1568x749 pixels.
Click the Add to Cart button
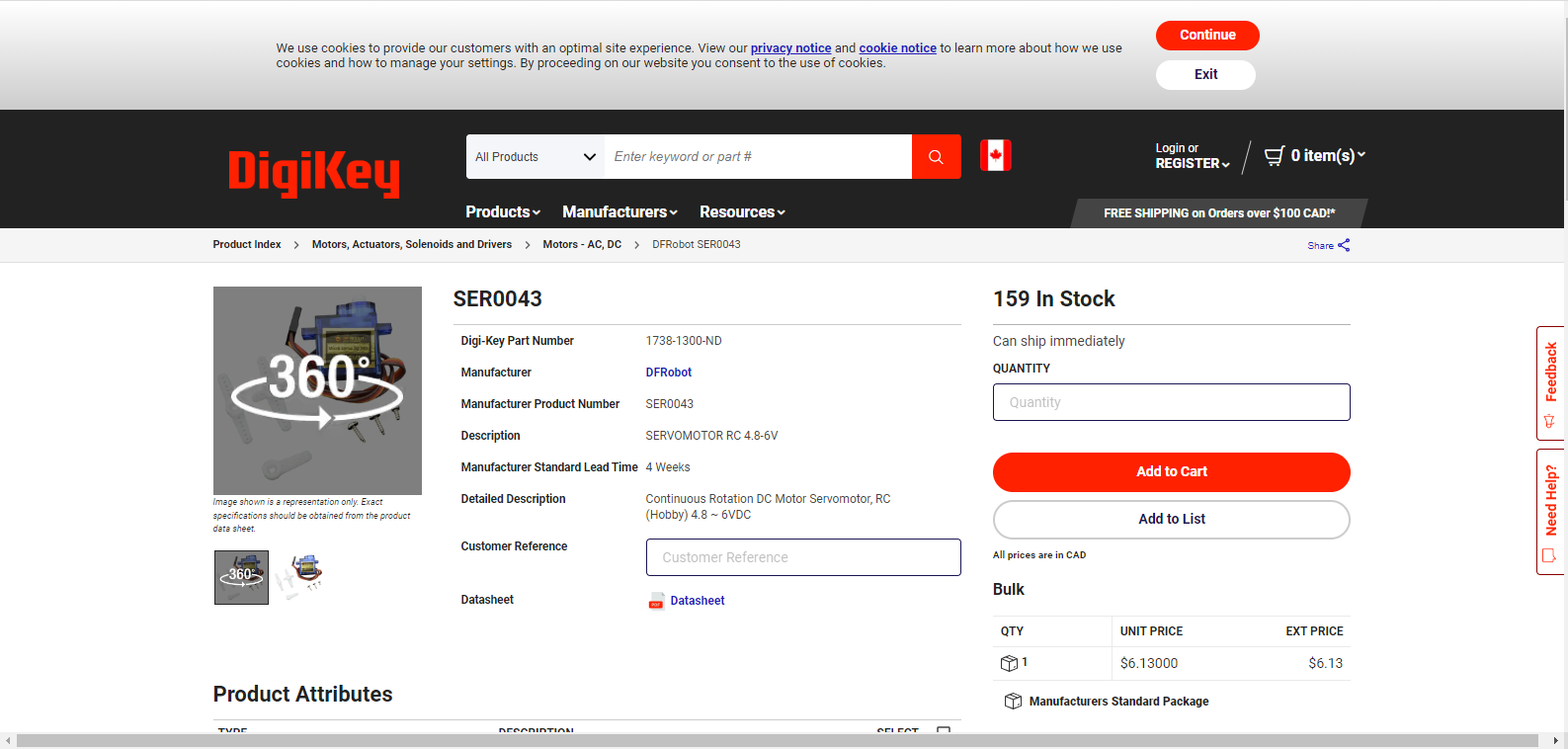(x=1172, y=472)
